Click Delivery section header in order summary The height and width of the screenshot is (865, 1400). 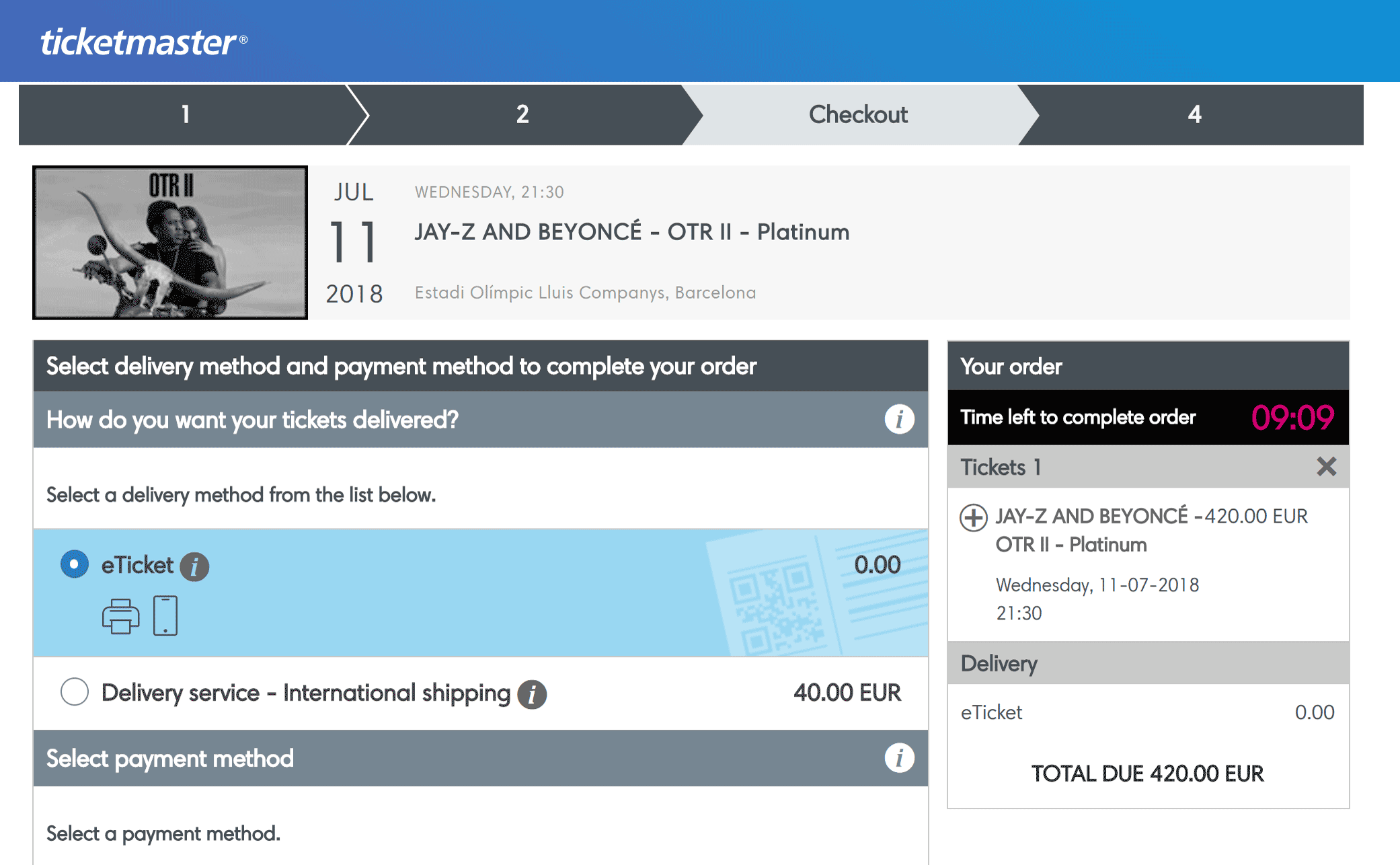click(1149, 663)
